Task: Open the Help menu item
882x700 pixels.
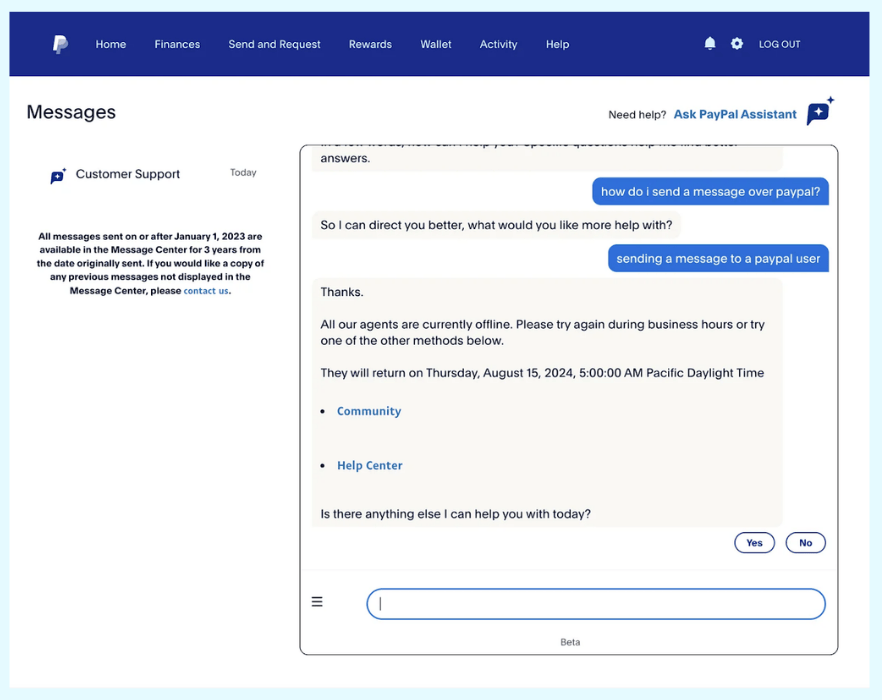Action: 557,44
